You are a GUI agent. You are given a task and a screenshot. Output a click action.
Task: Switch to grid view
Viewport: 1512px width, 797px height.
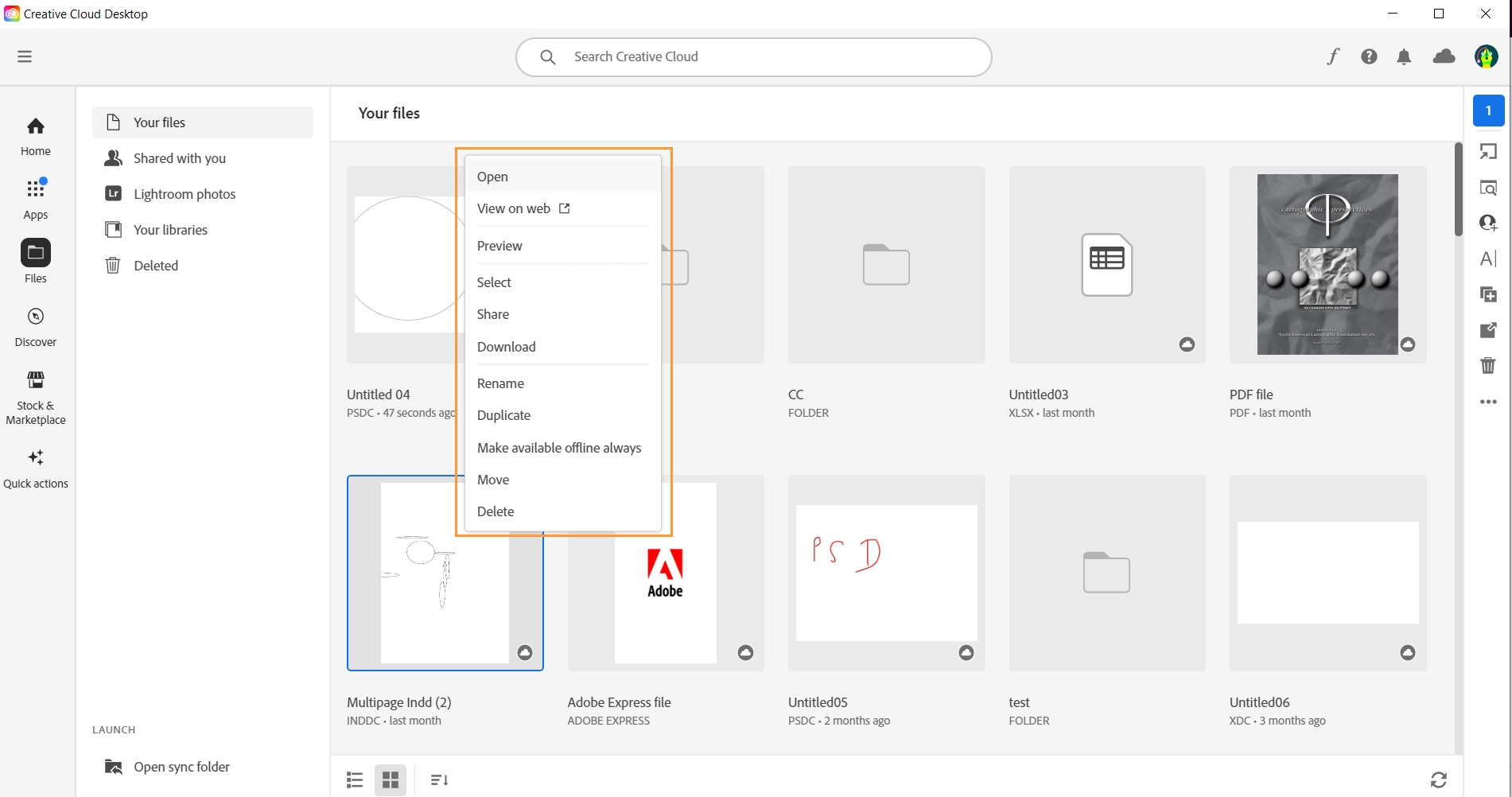point(391,780)
